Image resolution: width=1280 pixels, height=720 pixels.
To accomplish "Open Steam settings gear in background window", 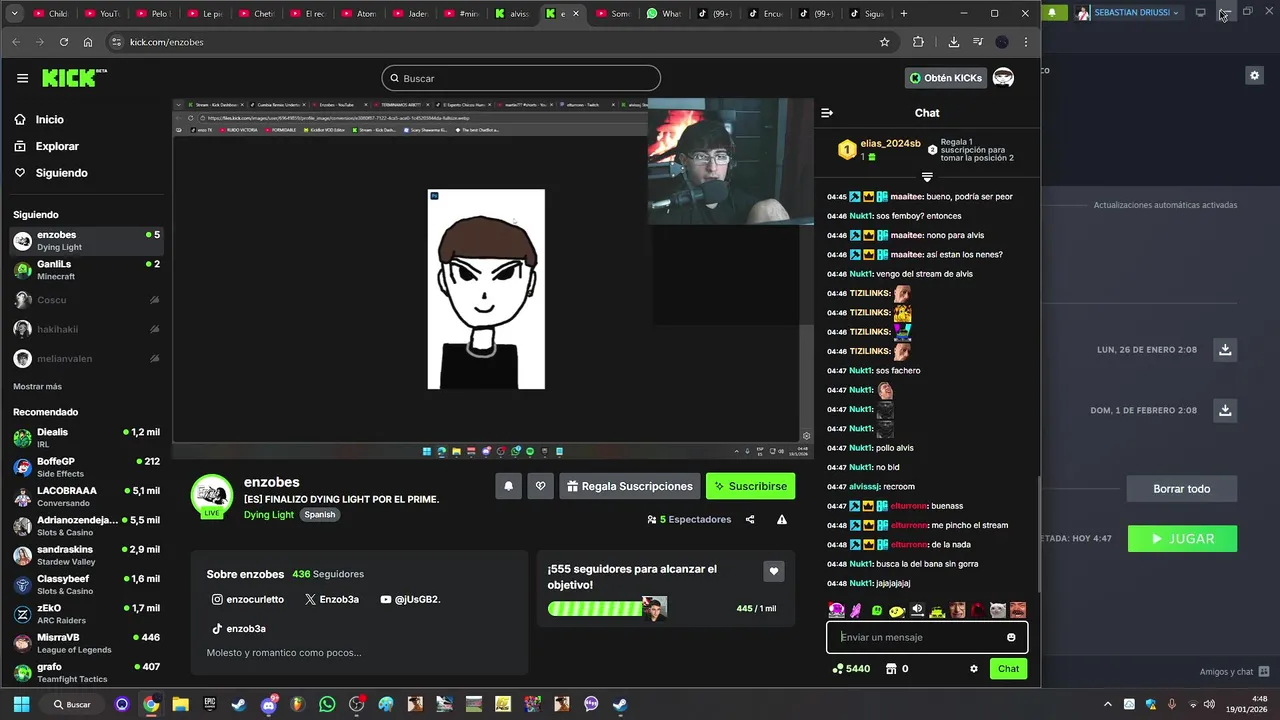I will pos(1254,75).
